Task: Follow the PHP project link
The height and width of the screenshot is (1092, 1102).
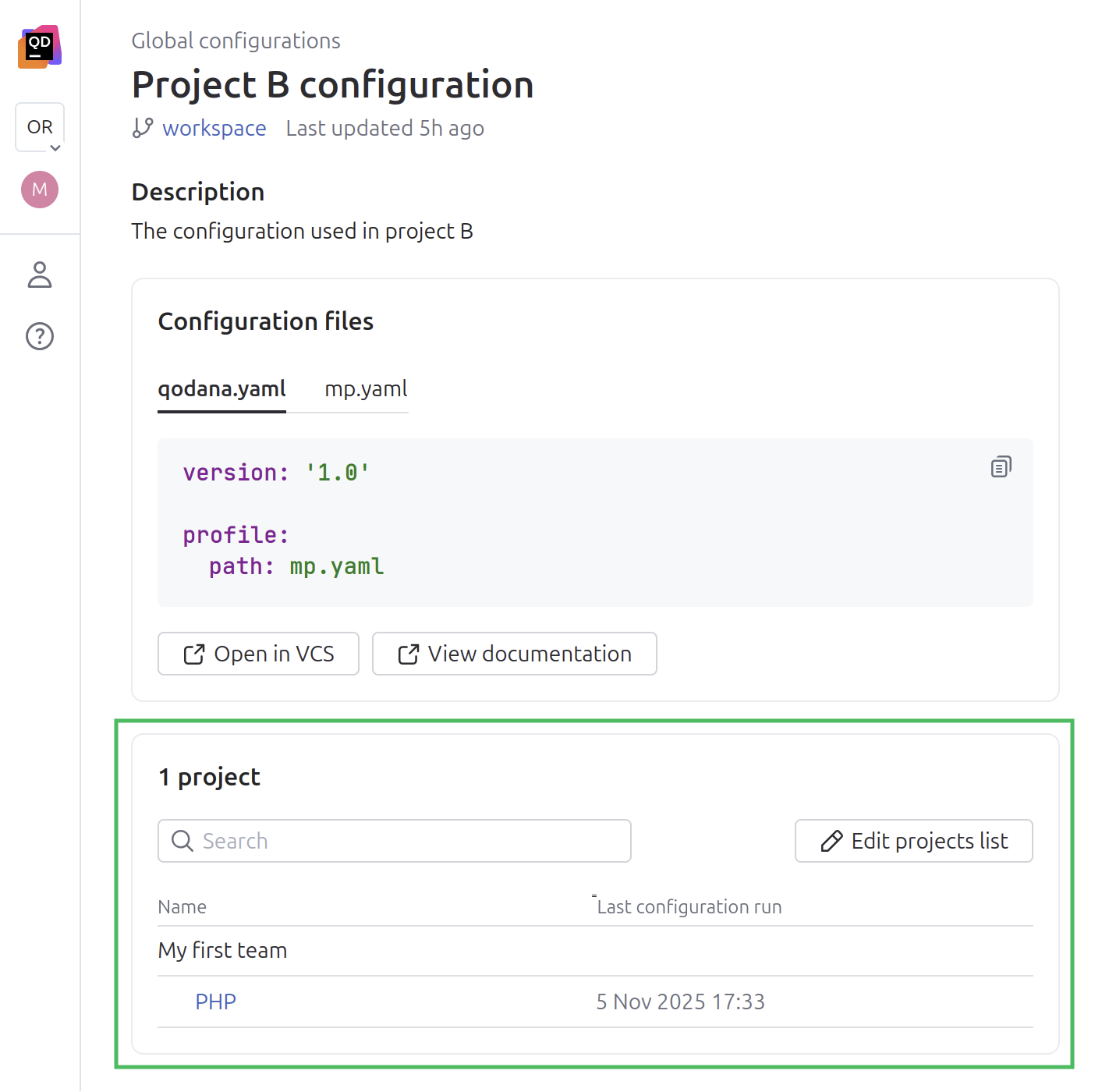Action: pos(215,1002)
